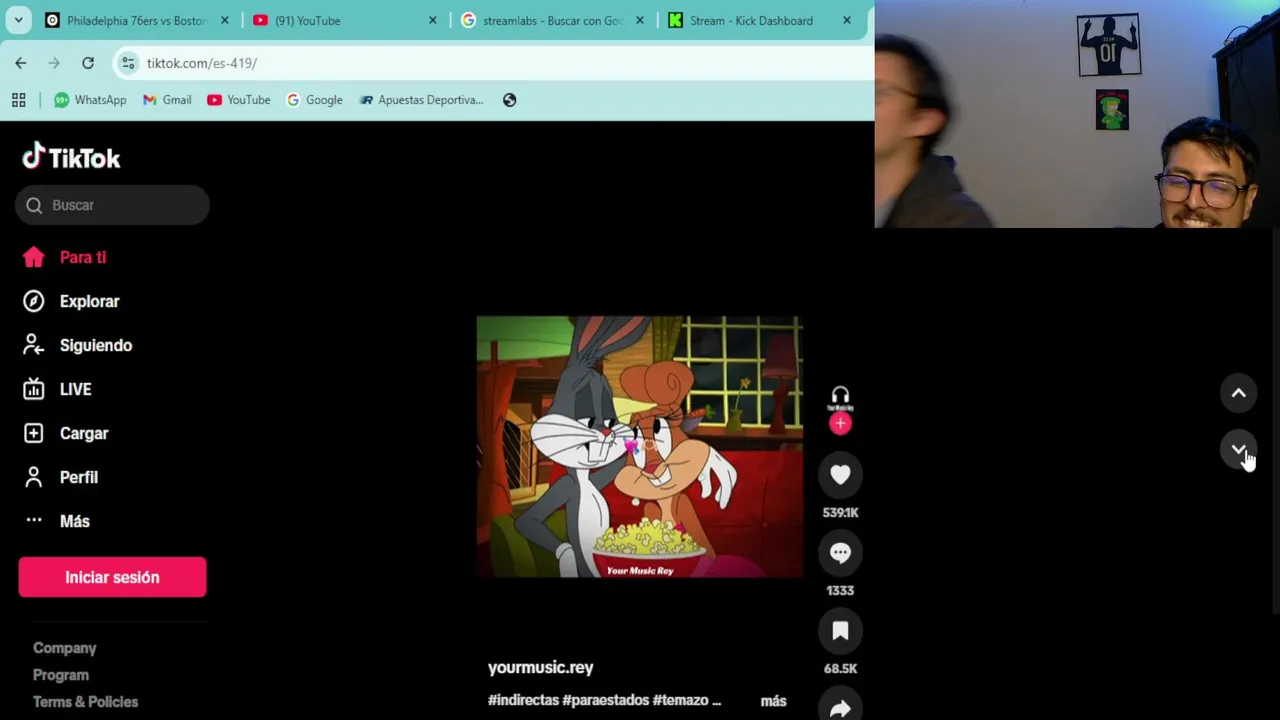Save the video with the bookmark icon
The width and height of the screenshot is (1280, 720).
pos(840,631)
